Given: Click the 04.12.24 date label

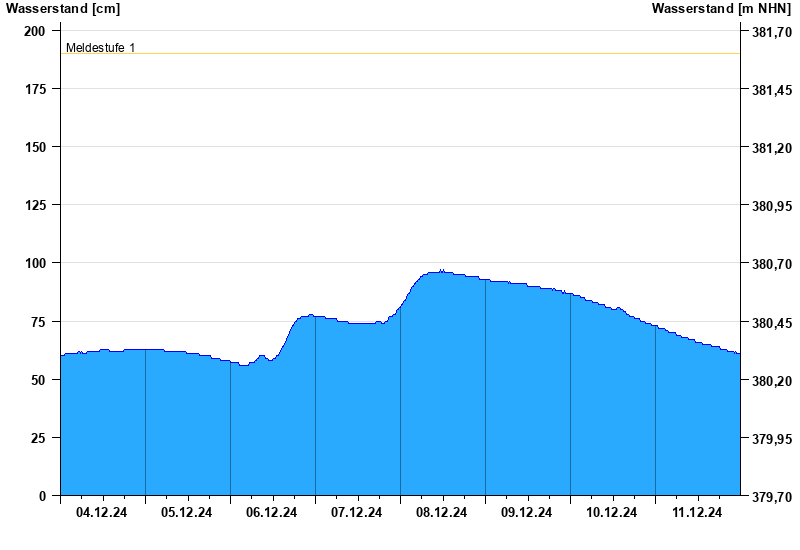Looking at the screenshot, I should coord(102,513).
